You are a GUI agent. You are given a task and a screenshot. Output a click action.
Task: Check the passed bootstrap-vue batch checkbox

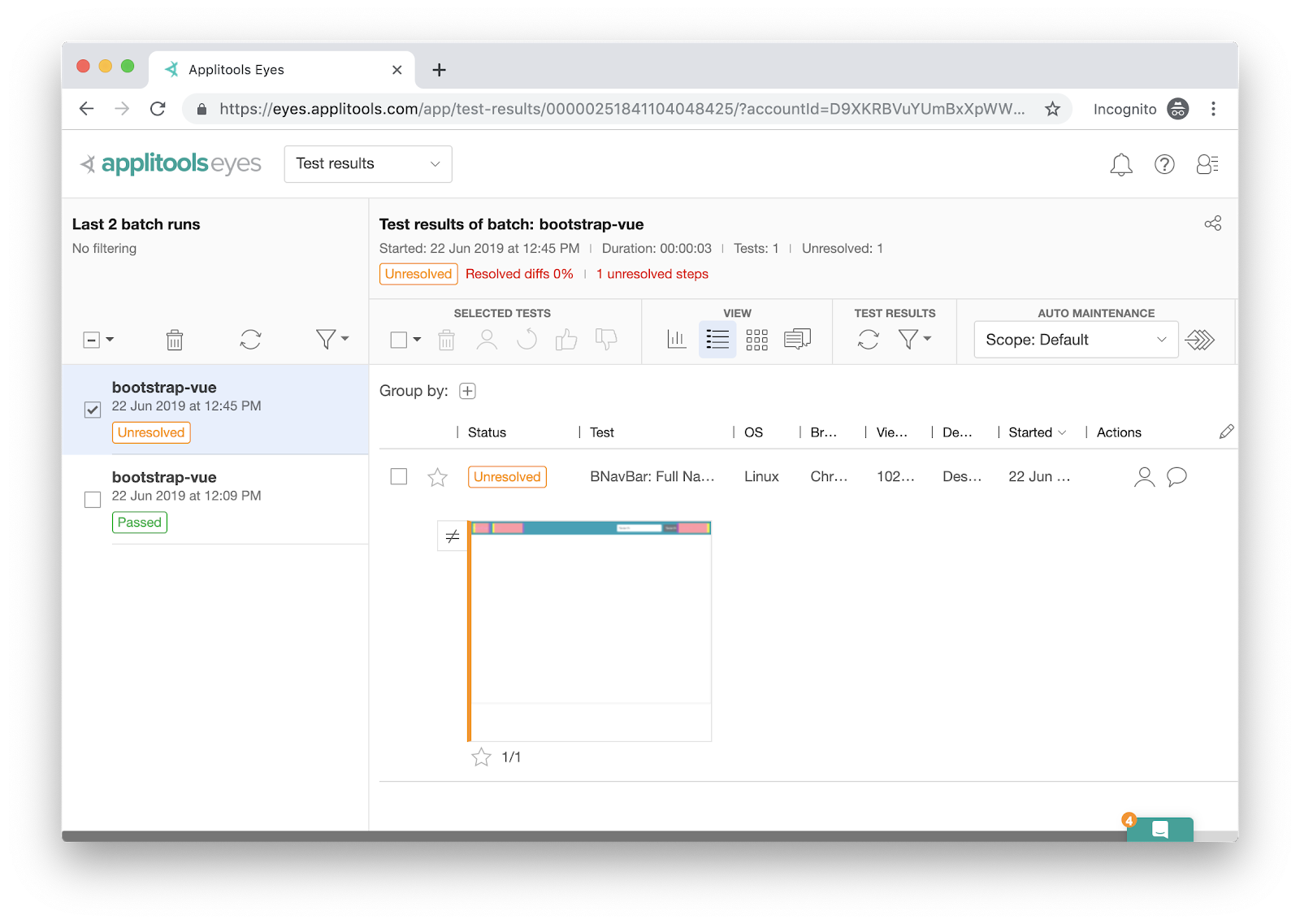pos(93,500)
